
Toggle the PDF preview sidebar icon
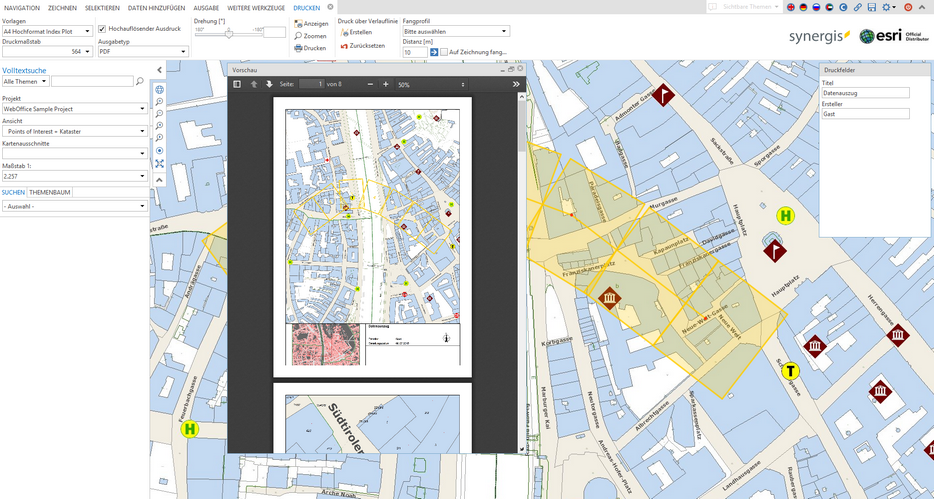(237, 85)
